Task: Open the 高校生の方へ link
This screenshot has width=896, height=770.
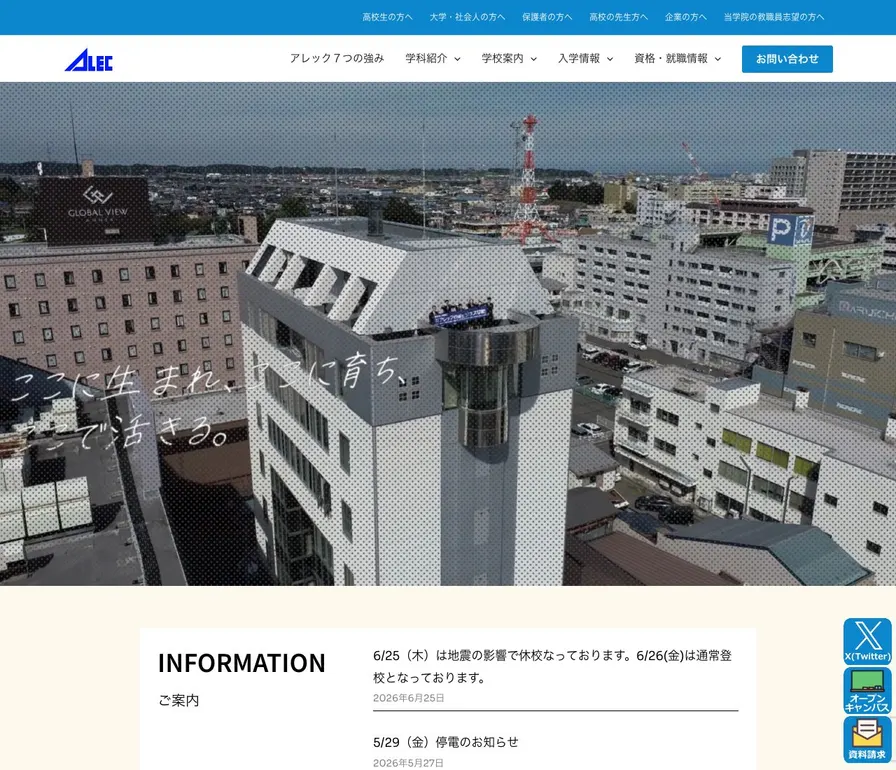Action: coord(387,17)
